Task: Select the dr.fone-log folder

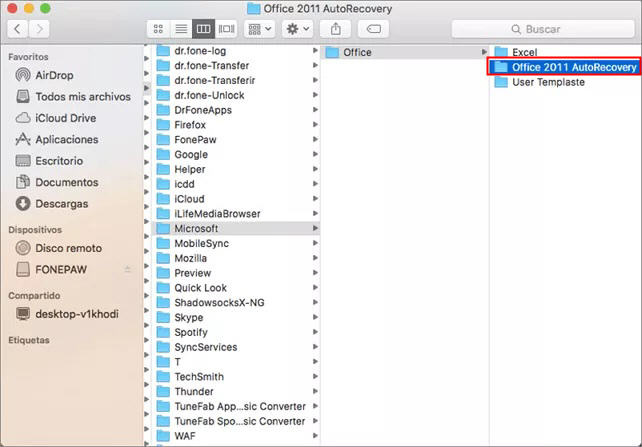Action: click(x=236, y=51)
